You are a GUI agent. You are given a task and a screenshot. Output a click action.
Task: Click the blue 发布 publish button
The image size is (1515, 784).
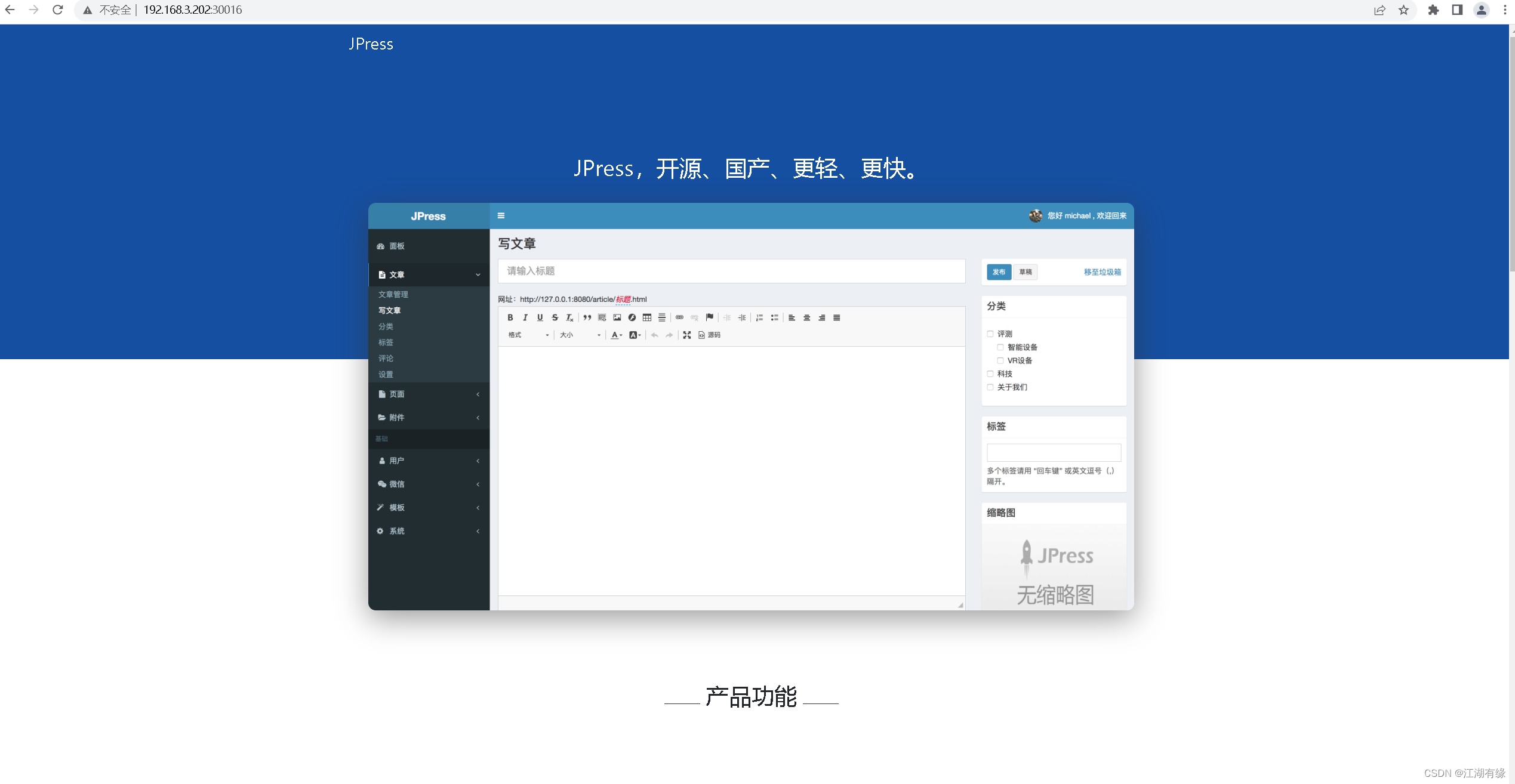pos(999,271)
